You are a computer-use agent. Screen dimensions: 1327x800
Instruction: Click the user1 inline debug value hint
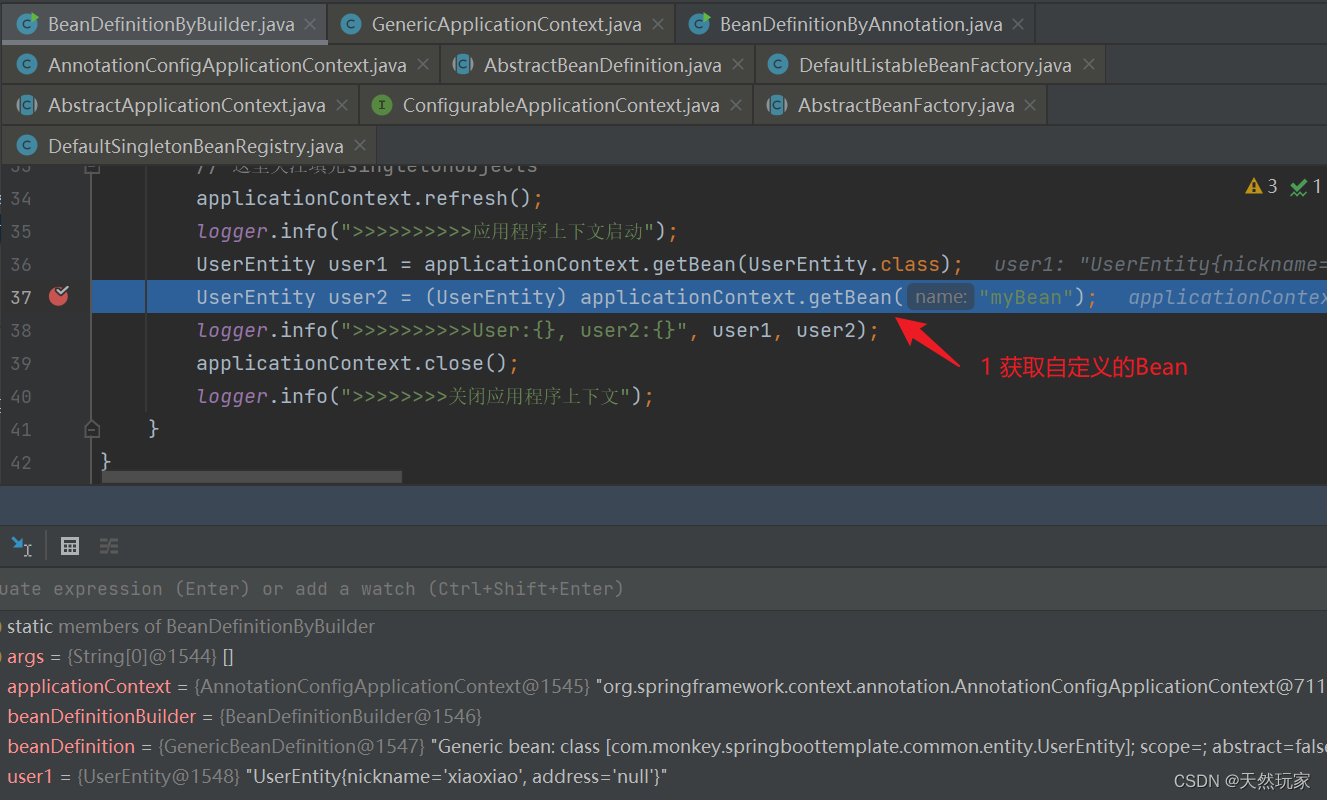pyautogui.click(x=1160, y=264)
